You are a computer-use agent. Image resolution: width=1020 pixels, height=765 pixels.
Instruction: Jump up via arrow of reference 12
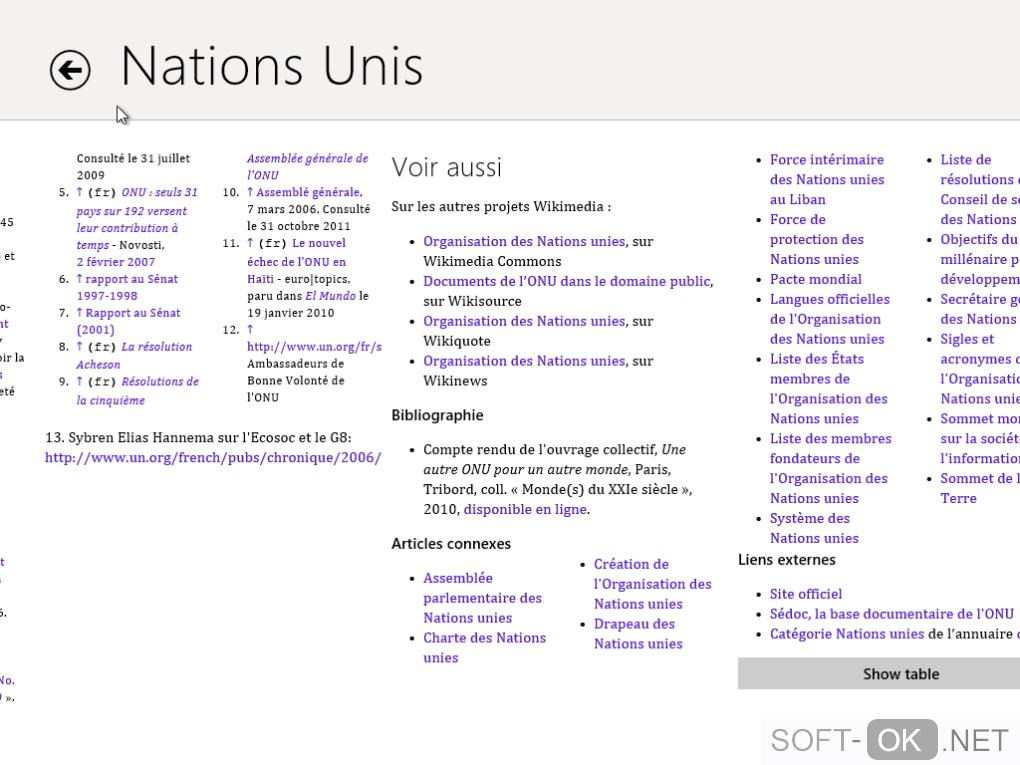(x=250, y=330)
